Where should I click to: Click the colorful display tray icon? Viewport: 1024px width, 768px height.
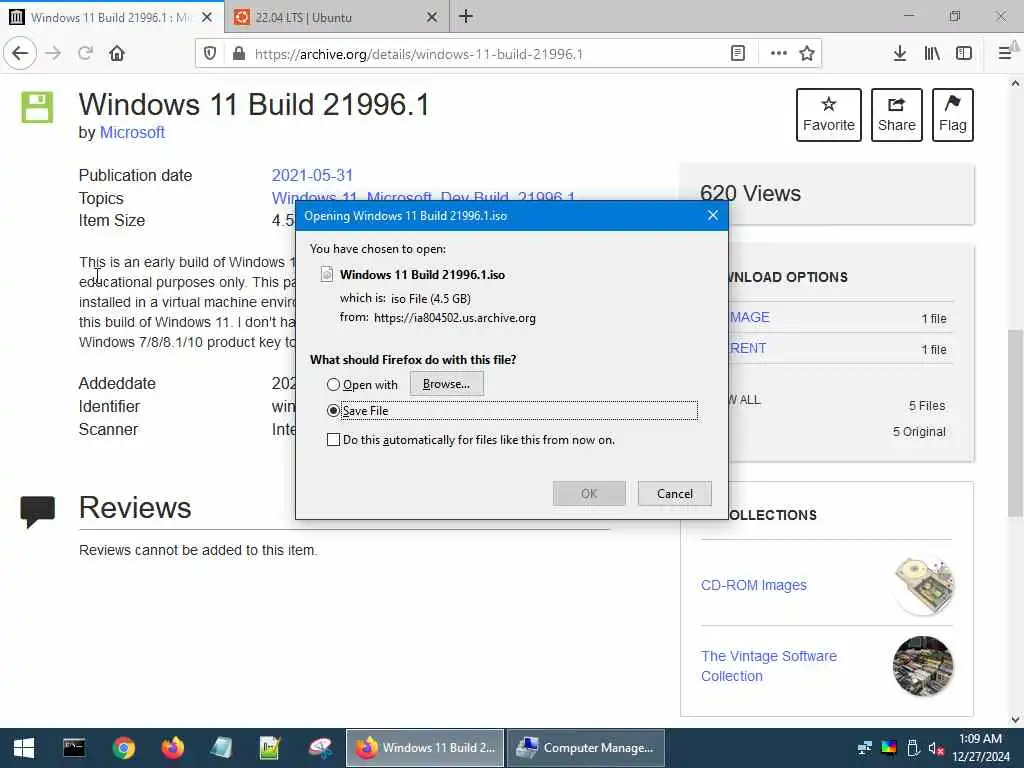tap(889, 748)
